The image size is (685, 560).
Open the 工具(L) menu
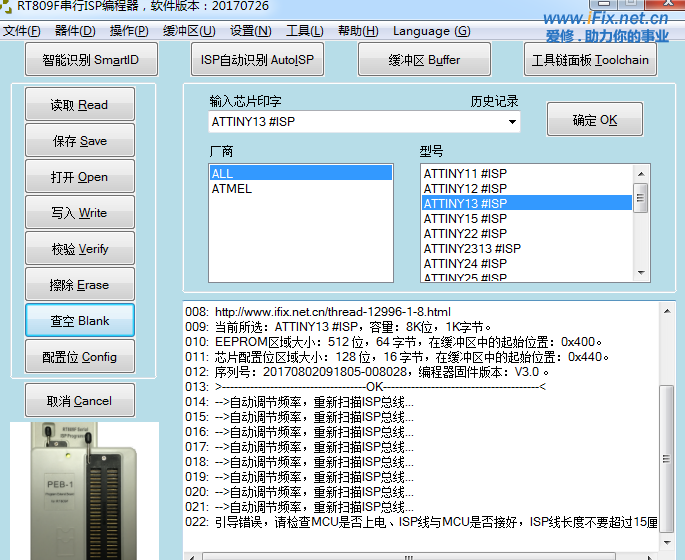[304, 31]
